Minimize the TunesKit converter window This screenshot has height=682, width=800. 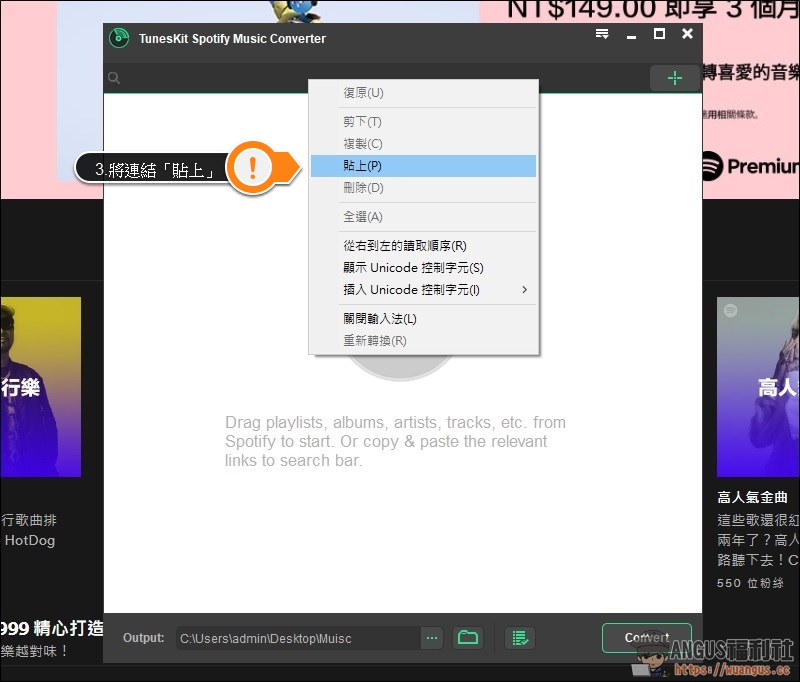(632, 35)
